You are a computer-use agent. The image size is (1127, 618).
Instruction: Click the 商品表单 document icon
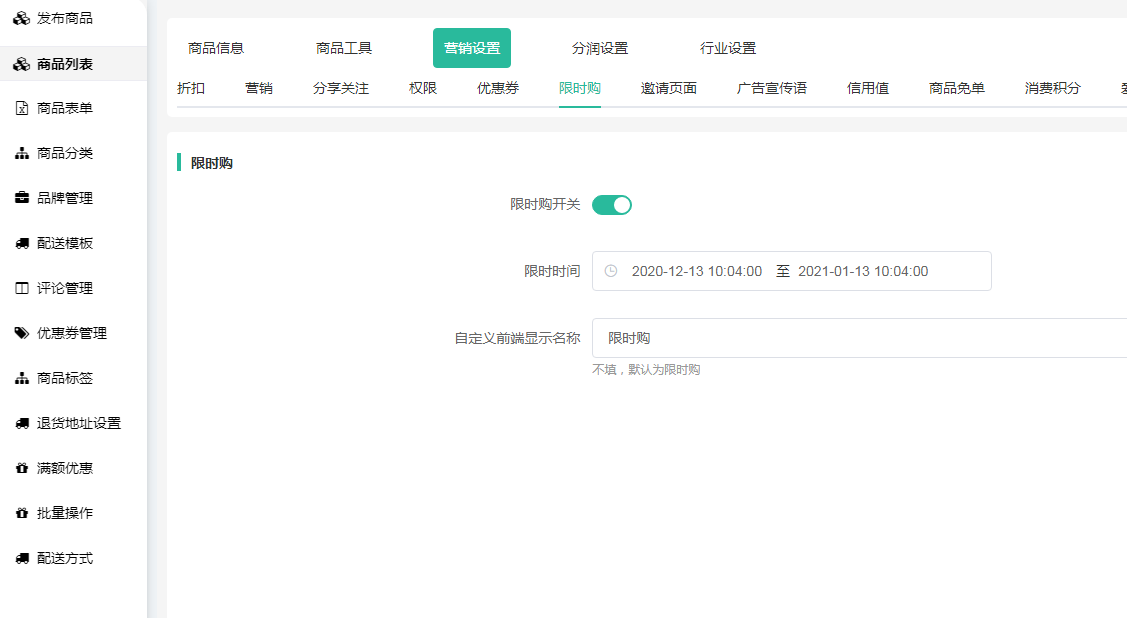coord(21,108)
